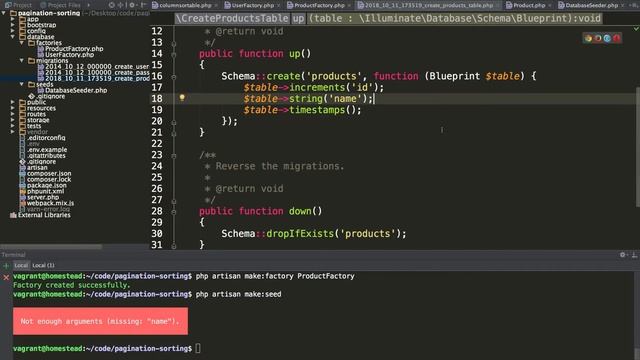Collapse the database folder

pos(13,37)
